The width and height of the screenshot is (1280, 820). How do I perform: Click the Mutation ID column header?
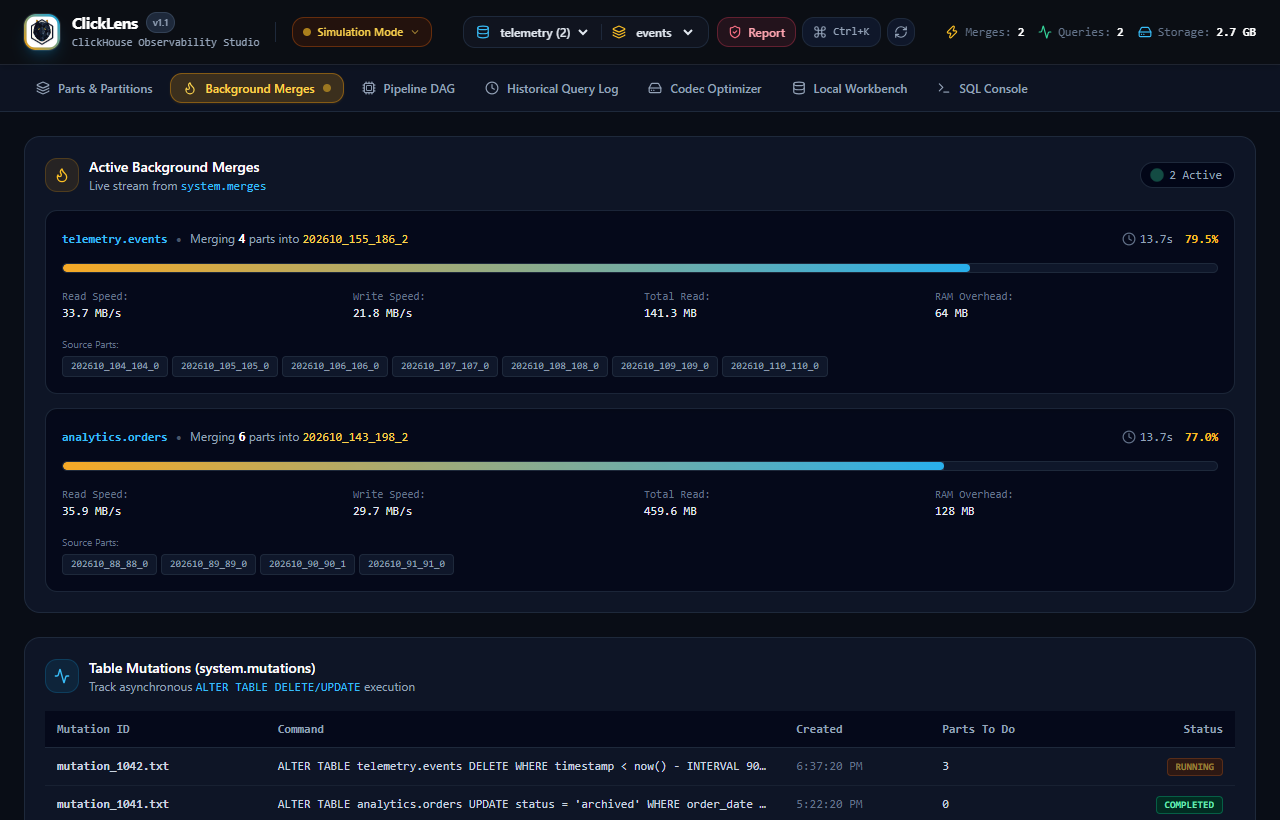click(x=93, y=729)
